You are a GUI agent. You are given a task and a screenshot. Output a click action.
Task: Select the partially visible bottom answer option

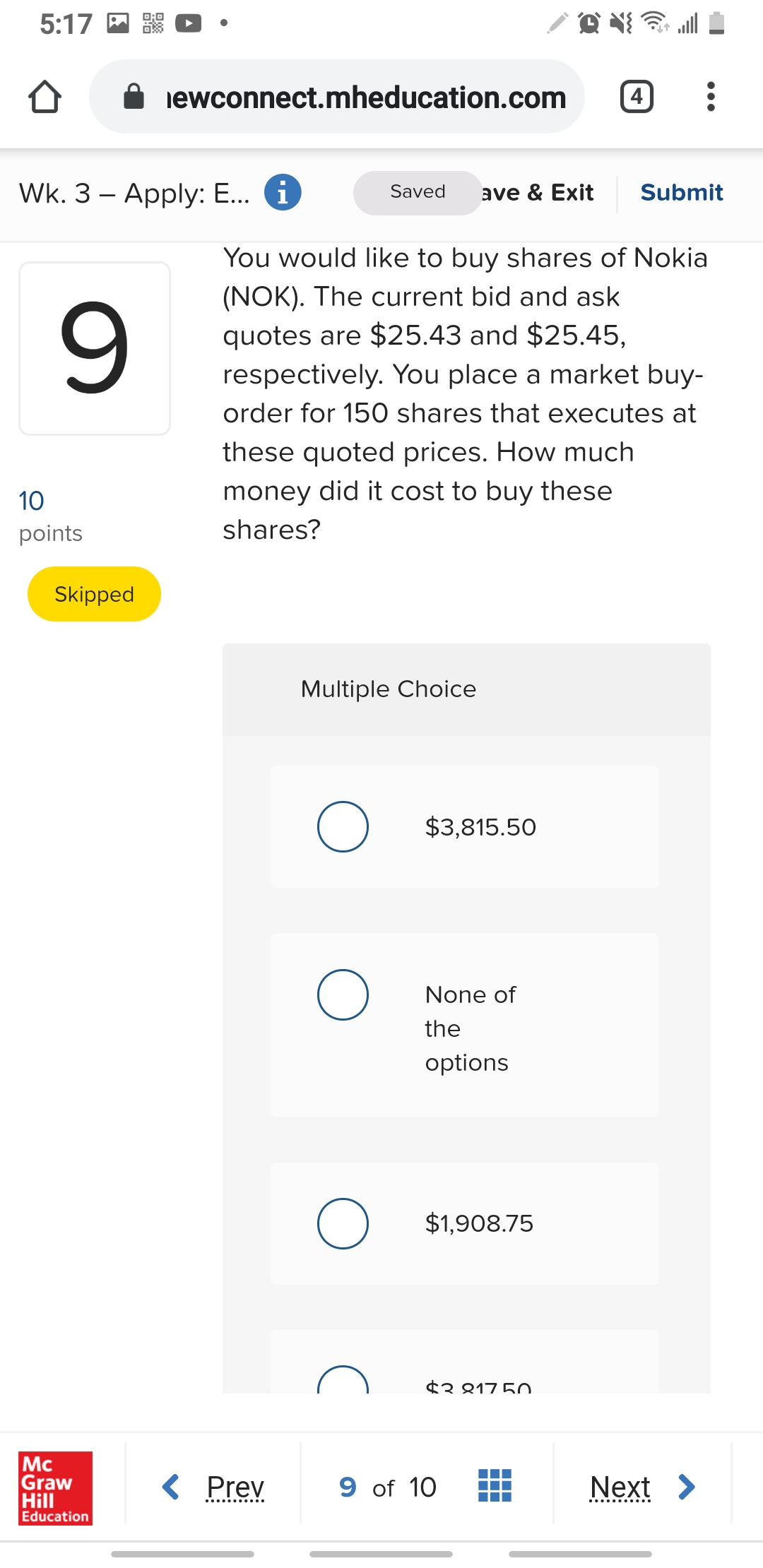(x=343, y=1382)
